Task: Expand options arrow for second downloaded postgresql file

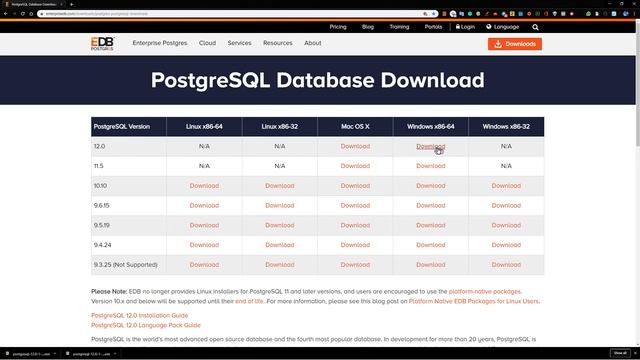Action: [x=115, y=354]
